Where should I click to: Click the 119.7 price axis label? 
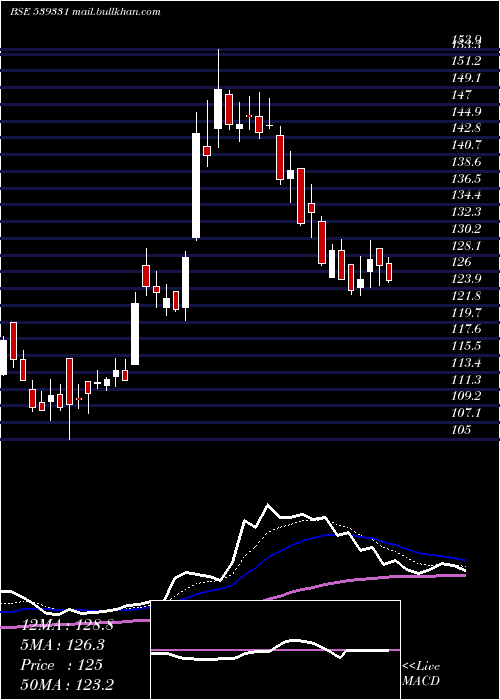click(x=467, y=312)
